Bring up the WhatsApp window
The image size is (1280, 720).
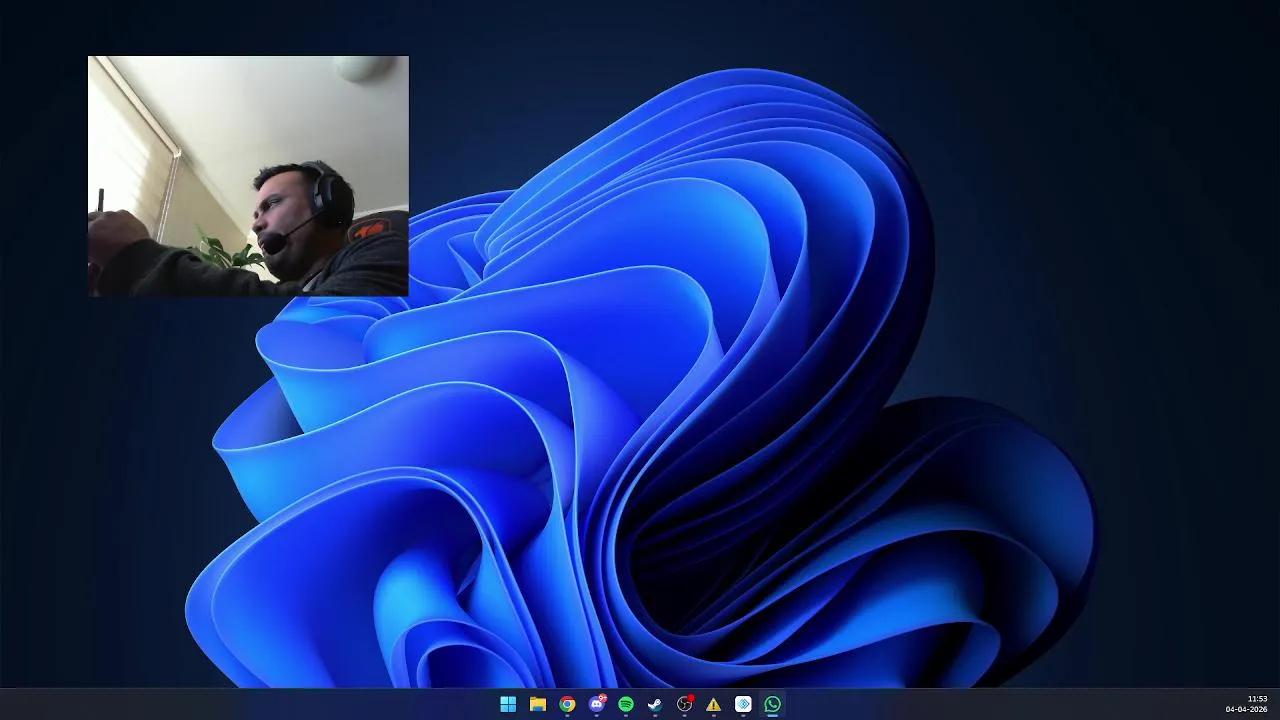(772, 704)
